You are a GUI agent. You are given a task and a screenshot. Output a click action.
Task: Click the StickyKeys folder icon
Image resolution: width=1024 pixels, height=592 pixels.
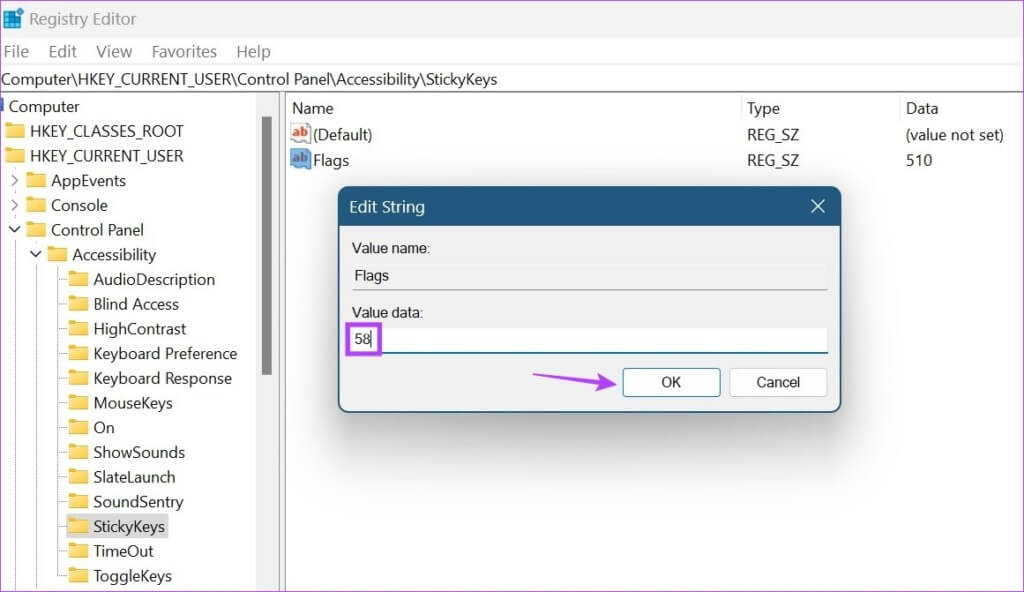(80, 526)
